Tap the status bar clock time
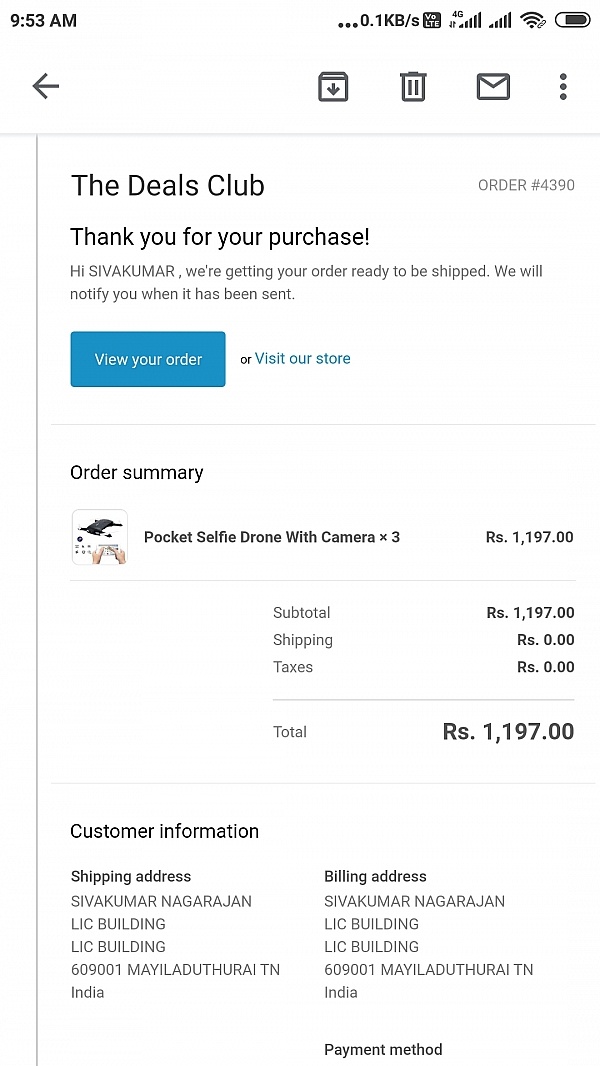This screenshot has width=600, height=1066. pyautogui.click(x=43, y=20)
